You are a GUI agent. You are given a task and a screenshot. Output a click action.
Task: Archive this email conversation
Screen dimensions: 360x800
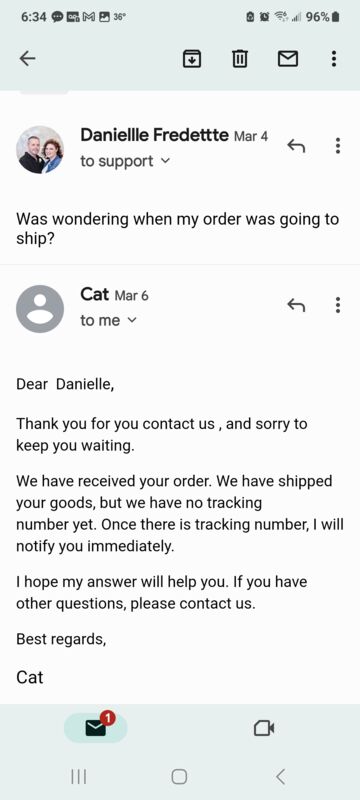pyautogui.click(x=192, y=60)
